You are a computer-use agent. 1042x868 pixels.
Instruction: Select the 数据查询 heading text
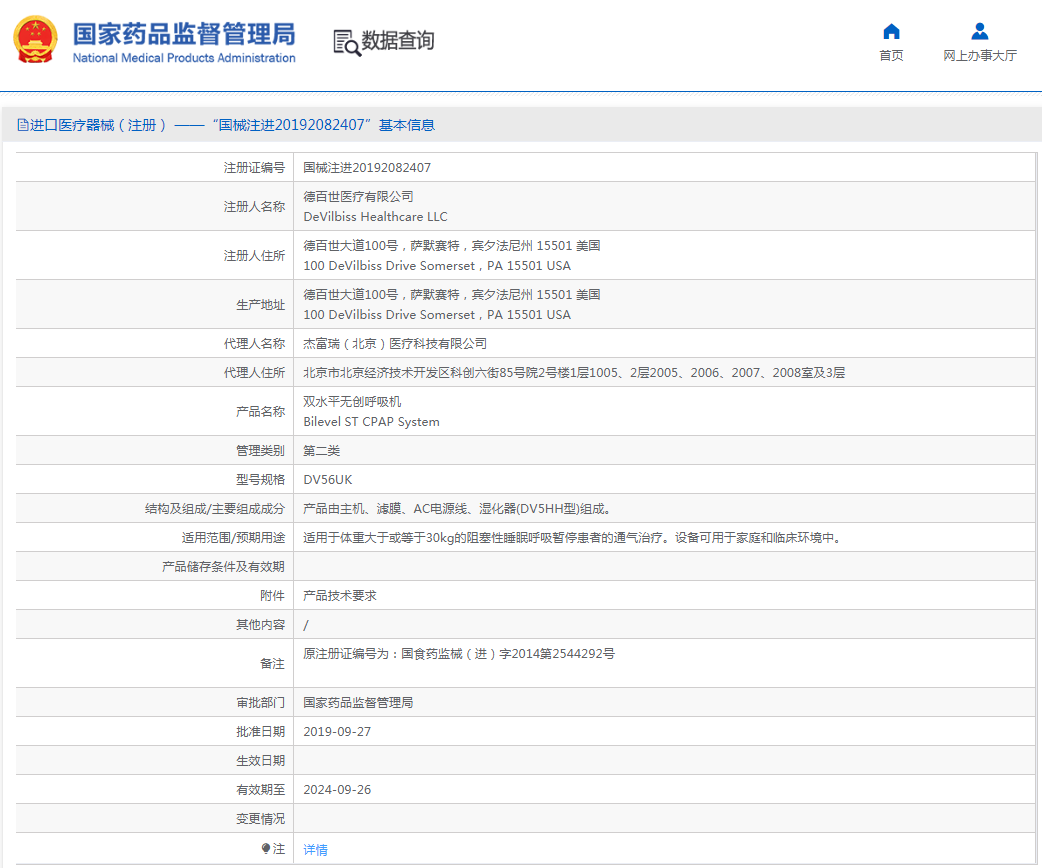(398, 42)
